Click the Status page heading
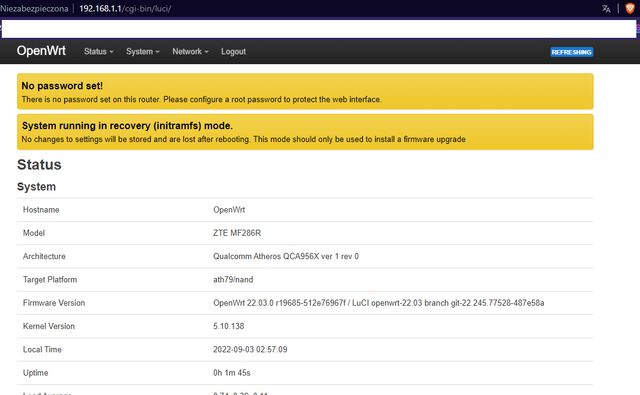 point(39,164)
